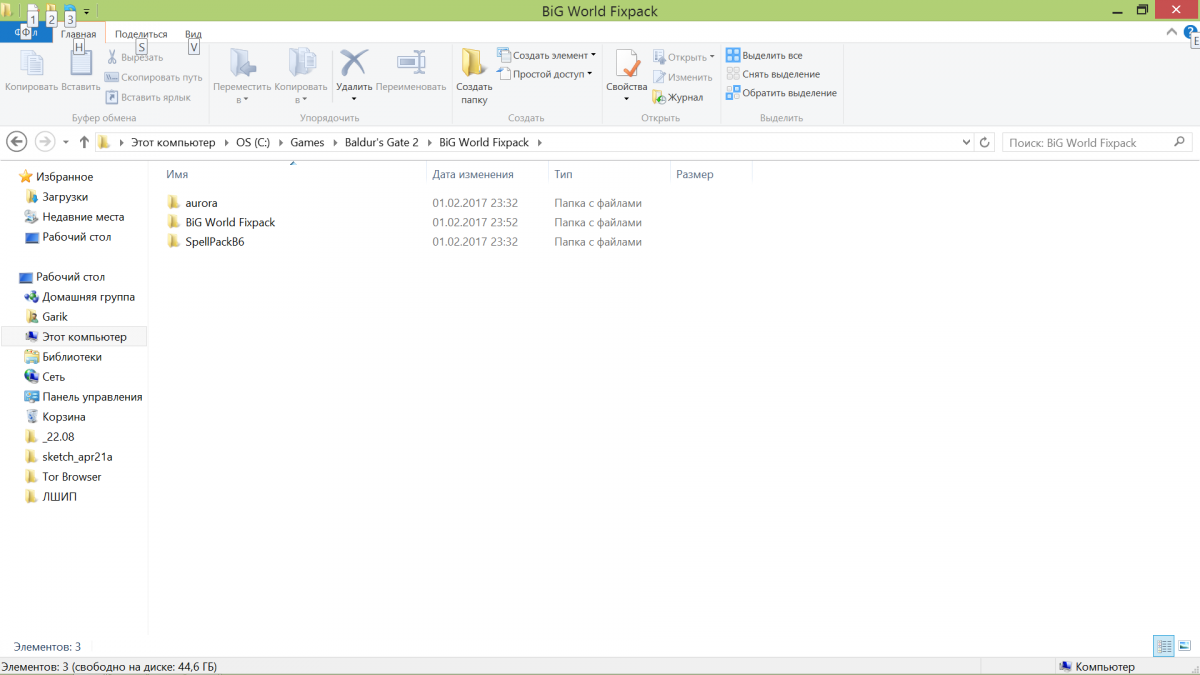
Task: Open the _22.08 folder in sidebar
Action: [x=58, y=437]
